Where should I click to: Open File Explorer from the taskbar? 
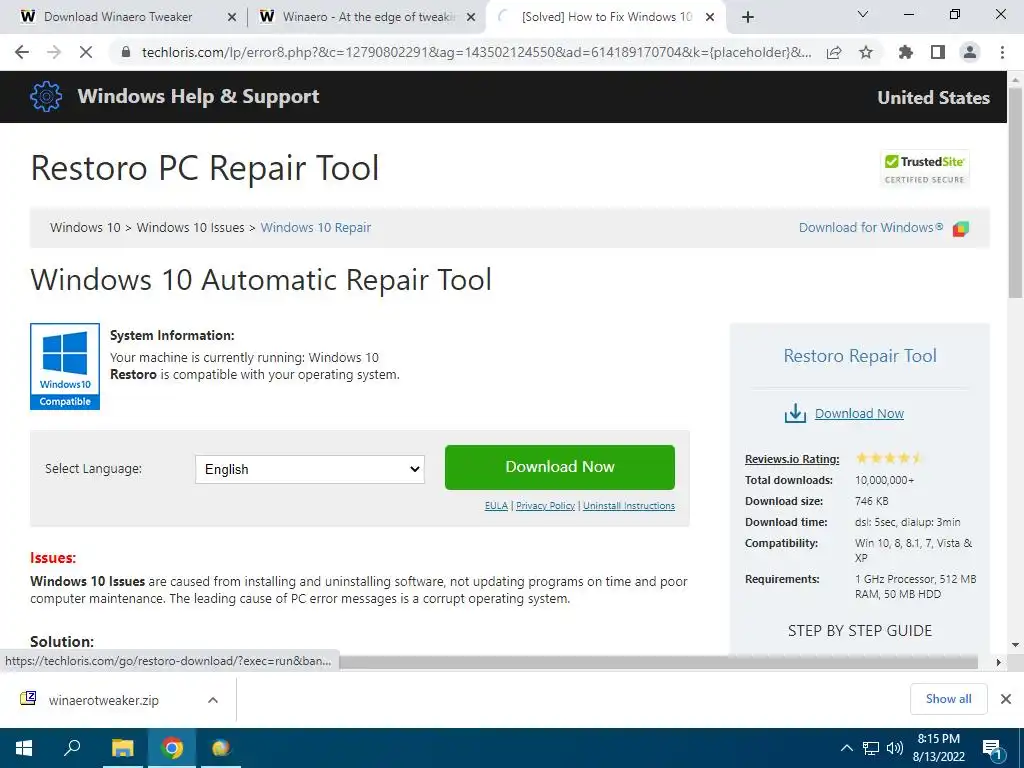point(122,748)
